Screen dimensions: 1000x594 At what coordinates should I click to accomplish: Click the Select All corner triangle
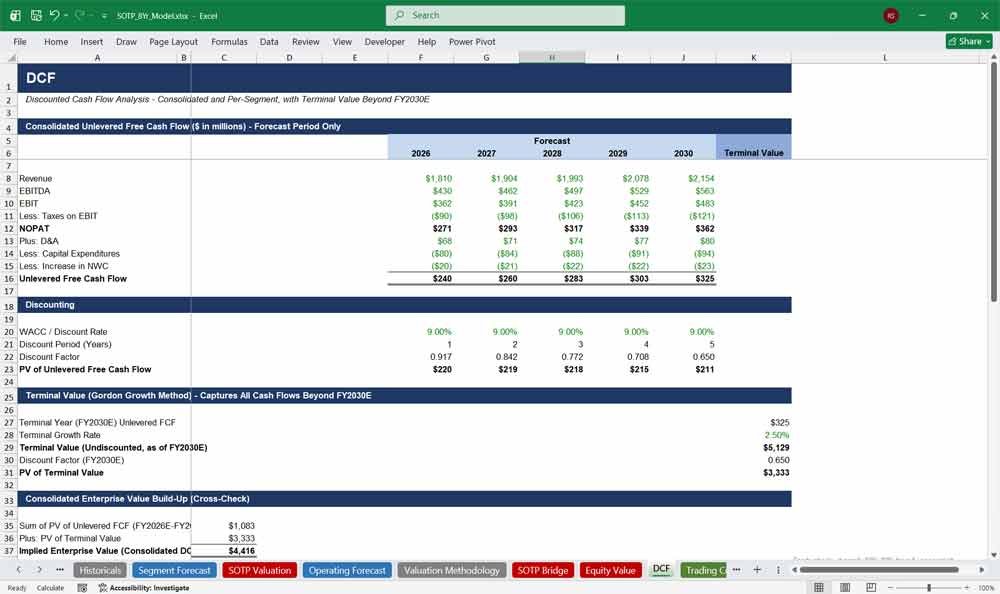click(11, 57)
